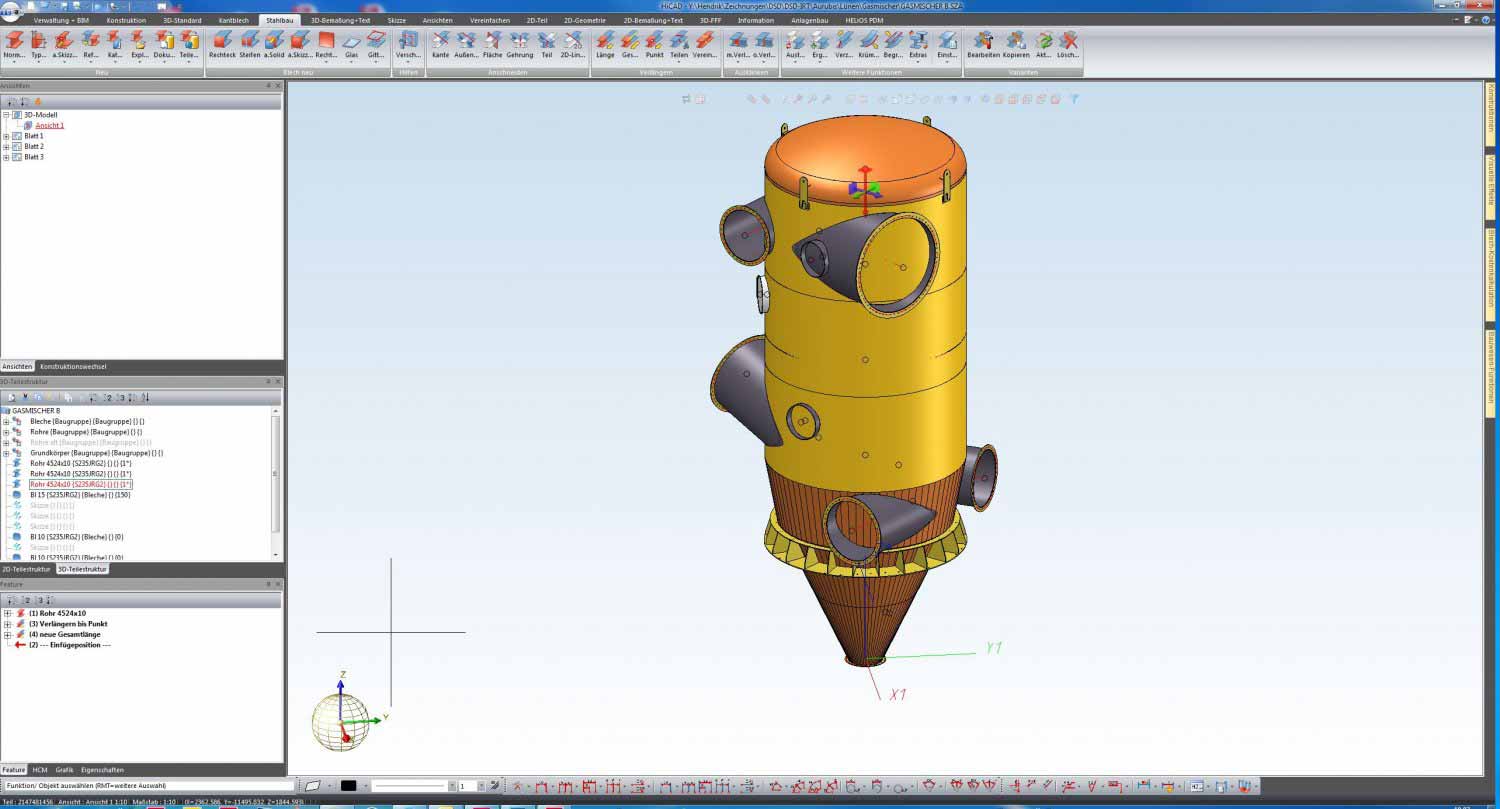
Task: Open the Skizze ribbon tab
Action: tap(397, 20)
